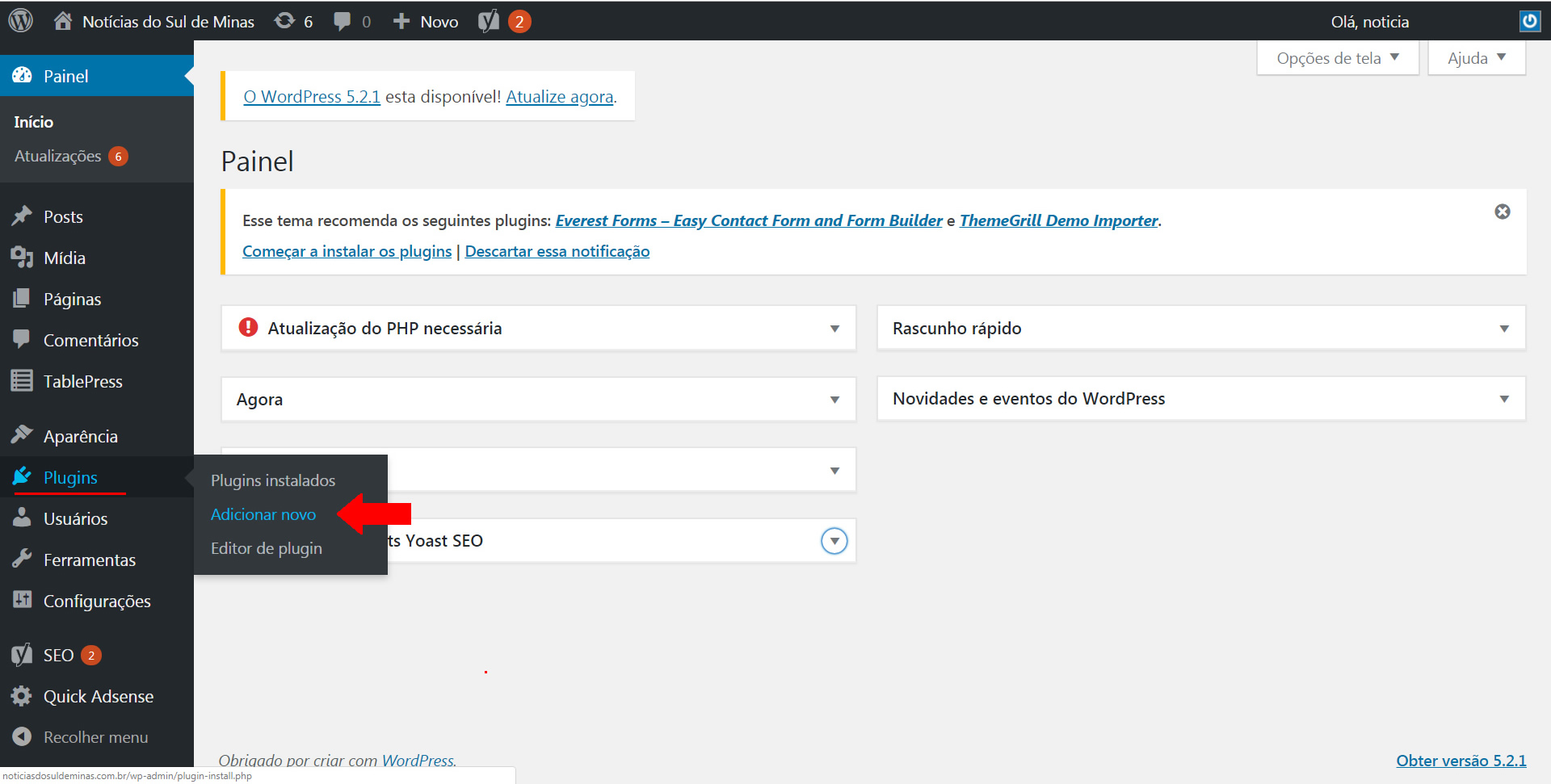1551x784 pixels.
Task: Click the user avatar power icon
Action: [x=1530, y=21]
